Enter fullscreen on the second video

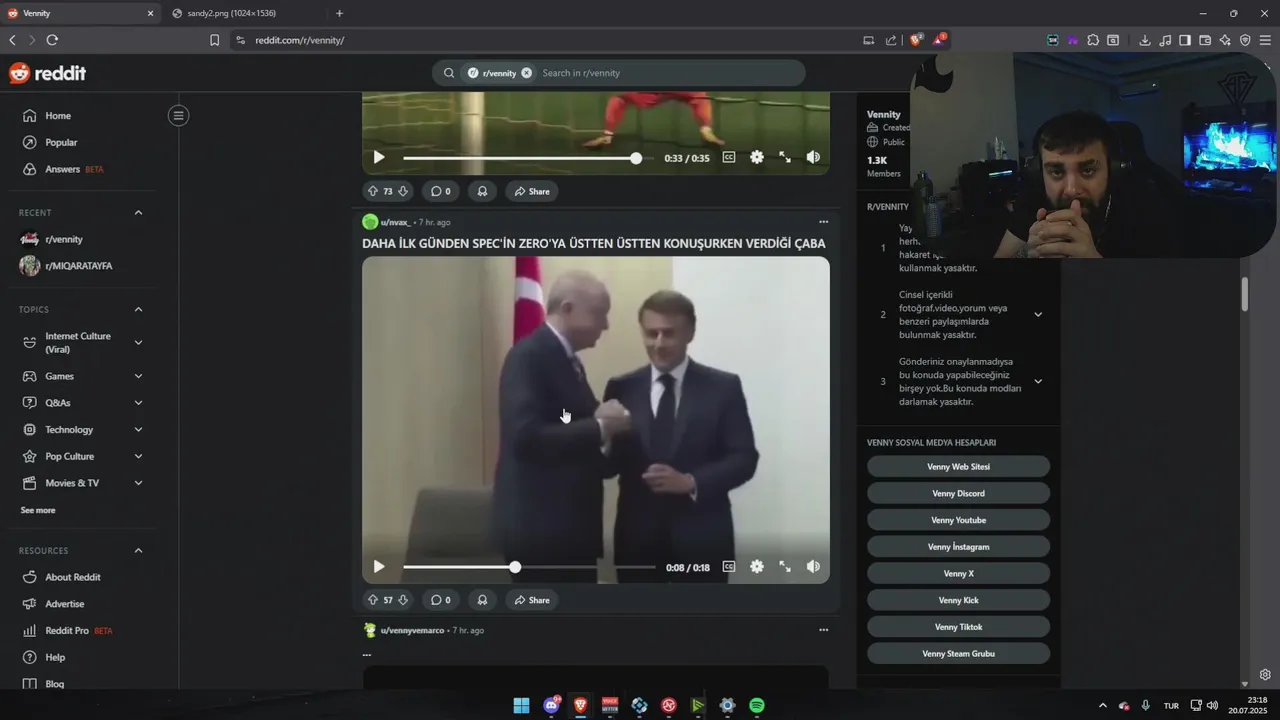[x=785, y=566]
